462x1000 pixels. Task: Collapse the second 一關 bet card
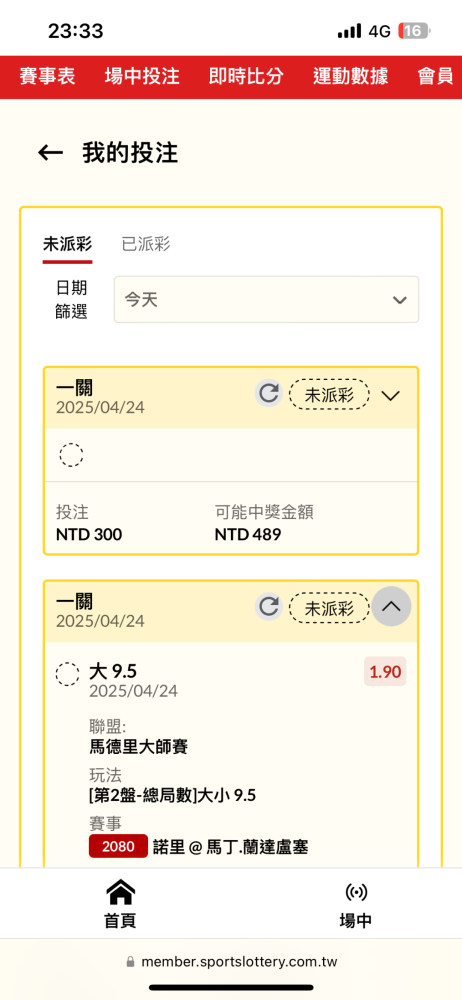coord(391,607)
